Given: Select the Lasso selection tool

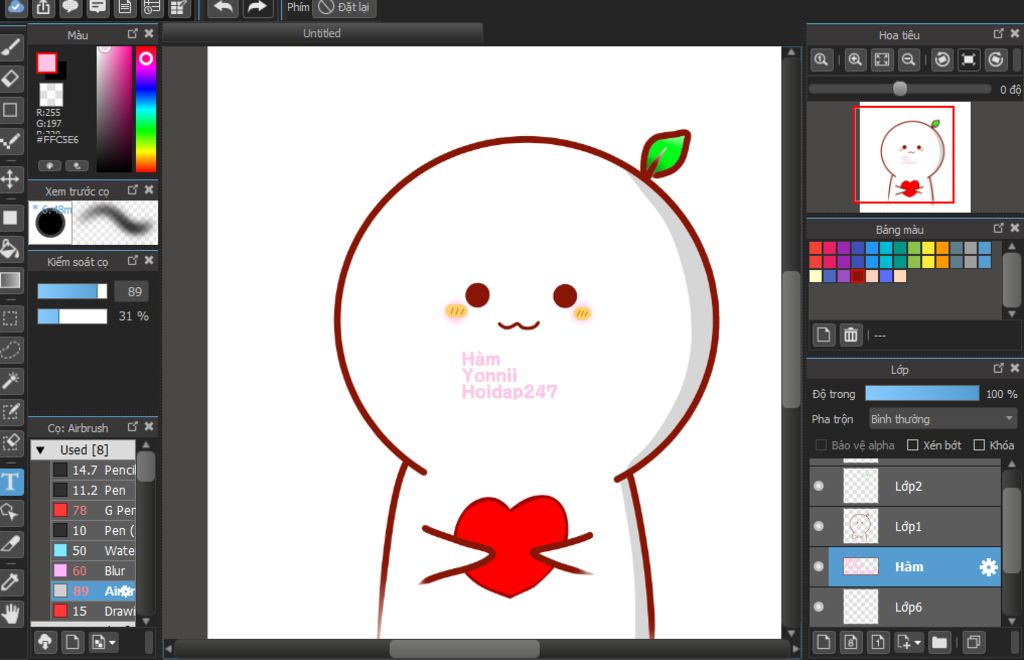Looking at the screenshot, I should click(11, 349).
